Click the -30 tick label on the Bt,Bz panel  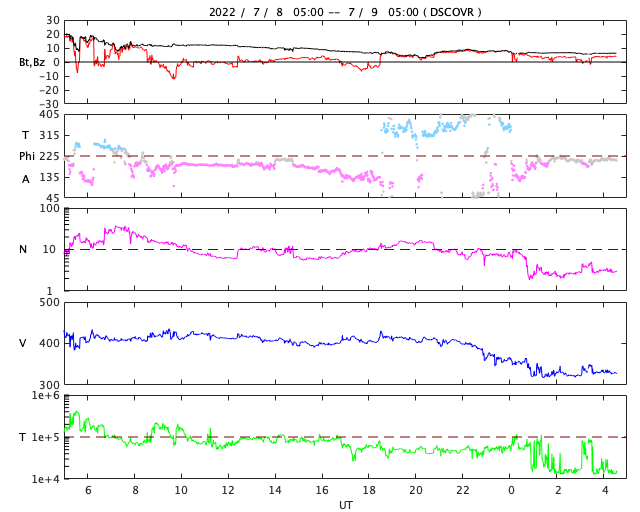(49, 105)
